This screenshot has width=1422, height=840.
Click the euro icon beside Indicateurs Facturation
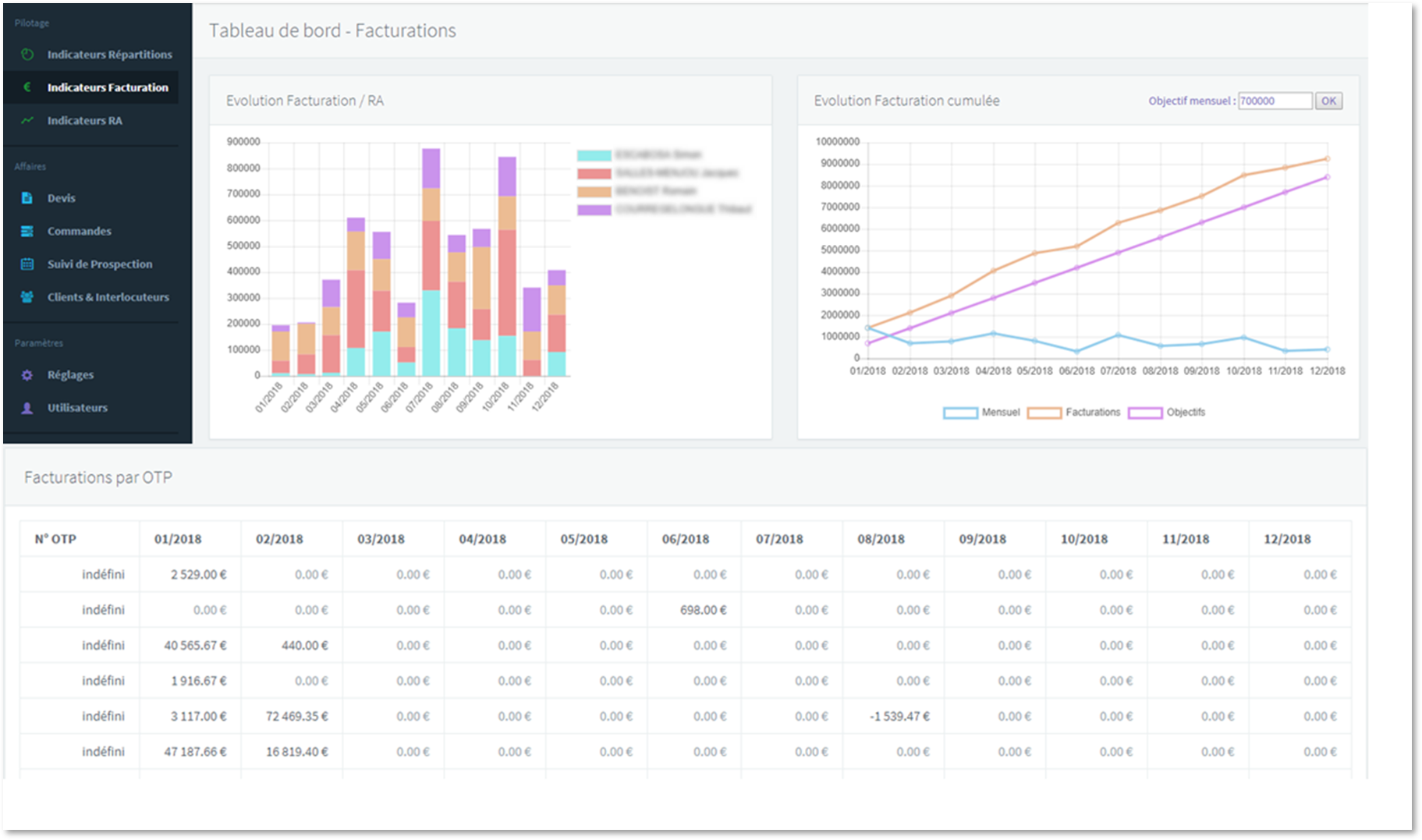click(x=27, y=87)
